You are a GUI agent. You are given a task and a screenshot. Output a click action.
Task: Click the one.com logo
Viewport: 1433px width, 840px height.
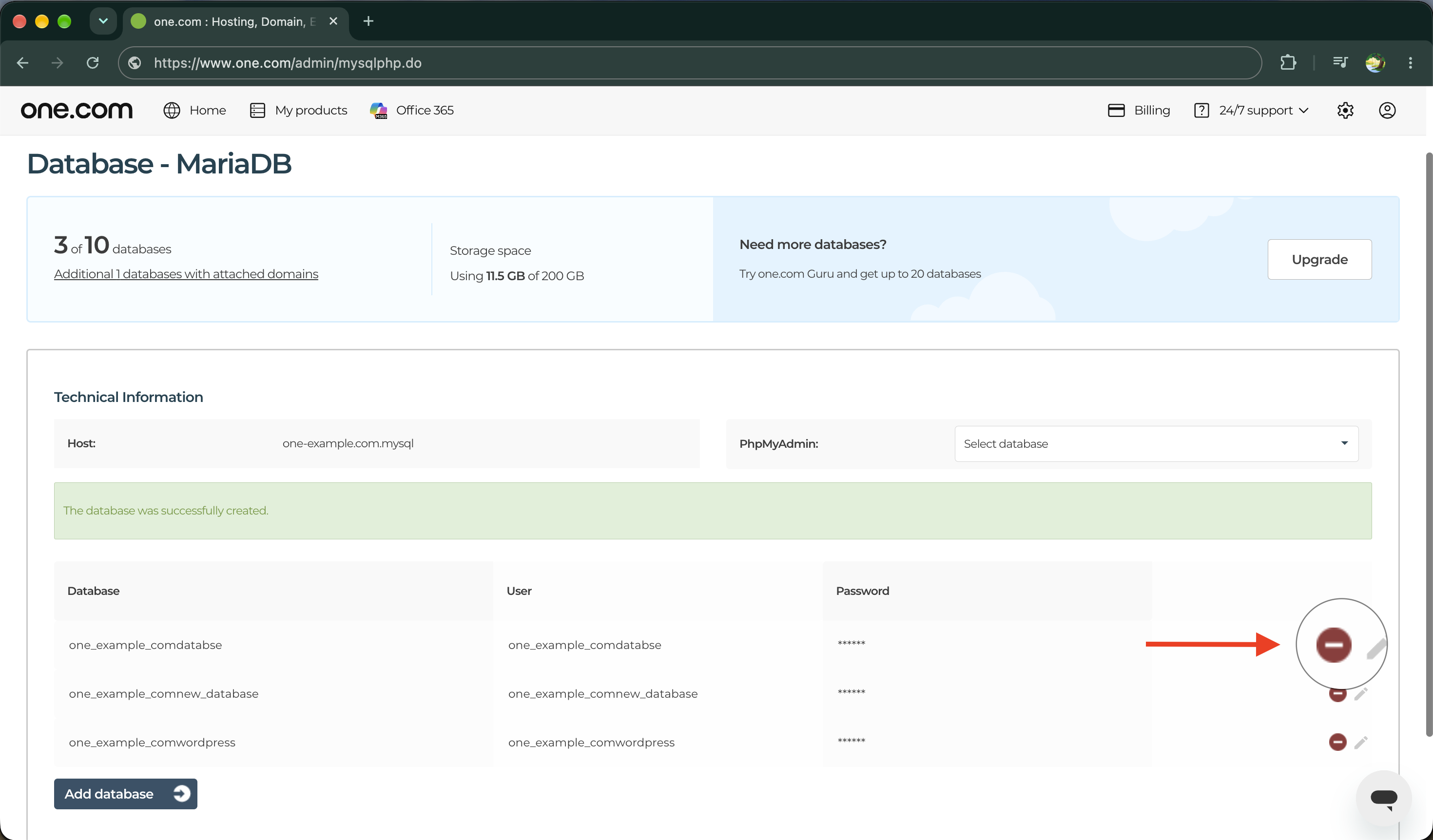[x=77, y=110]
